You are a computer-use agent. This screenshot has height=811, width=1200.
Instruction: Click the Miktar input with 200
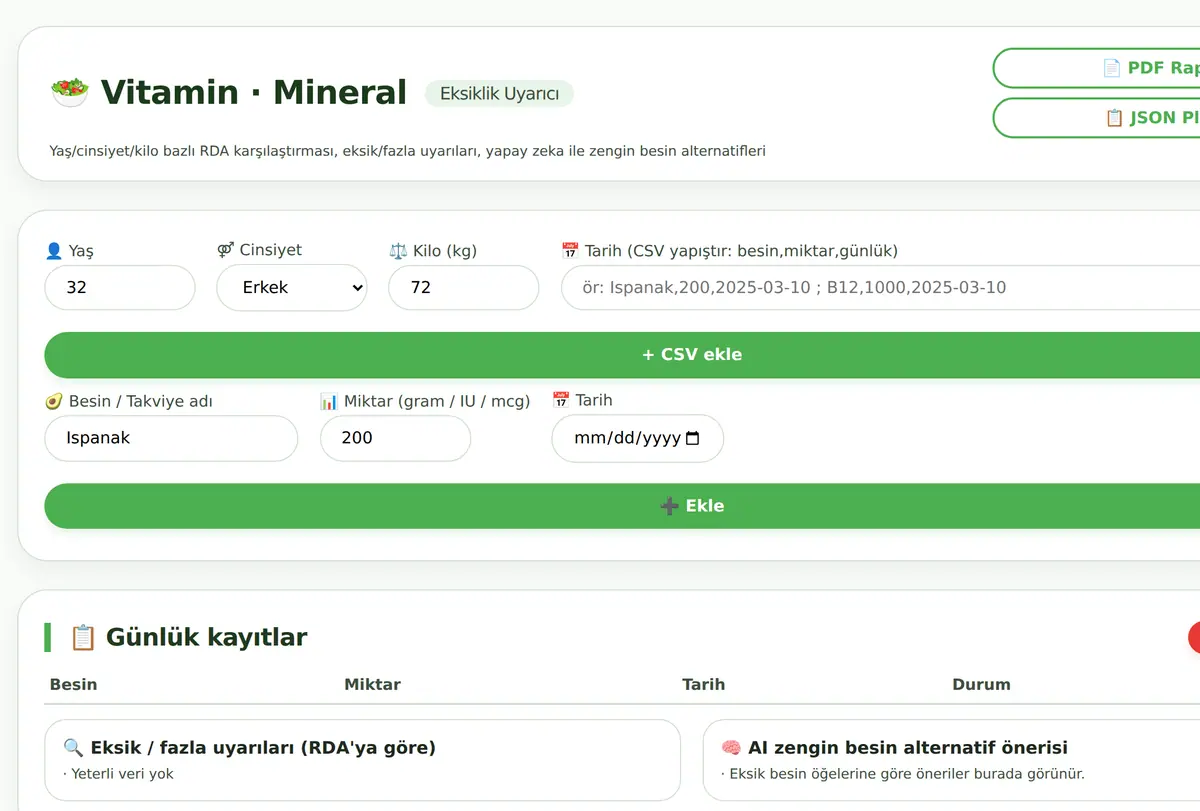[395, 438]
